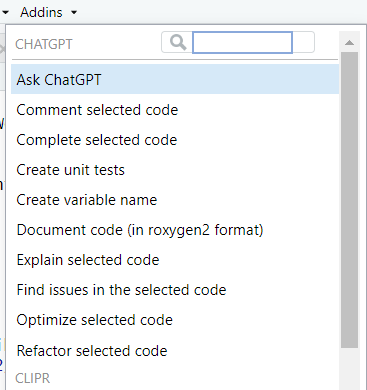Choose Refactor selected code
Image resolution: width=367 pixels, height=390 pixels.
[x=175, y=351]
